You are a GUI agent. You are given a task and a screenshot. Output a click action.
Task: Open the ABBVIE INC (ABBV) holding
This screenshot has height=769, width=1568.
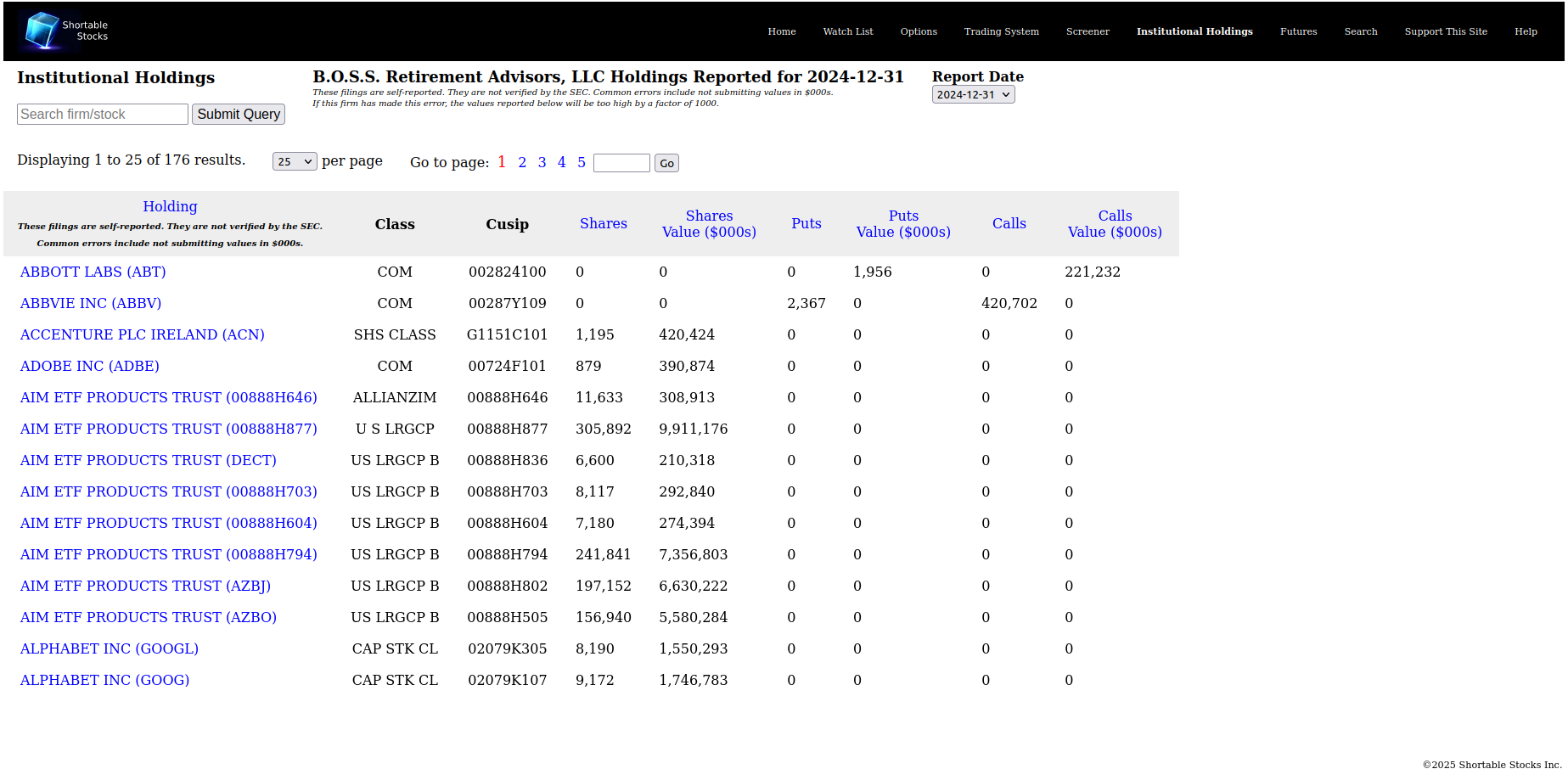click(x=91, y=303)
